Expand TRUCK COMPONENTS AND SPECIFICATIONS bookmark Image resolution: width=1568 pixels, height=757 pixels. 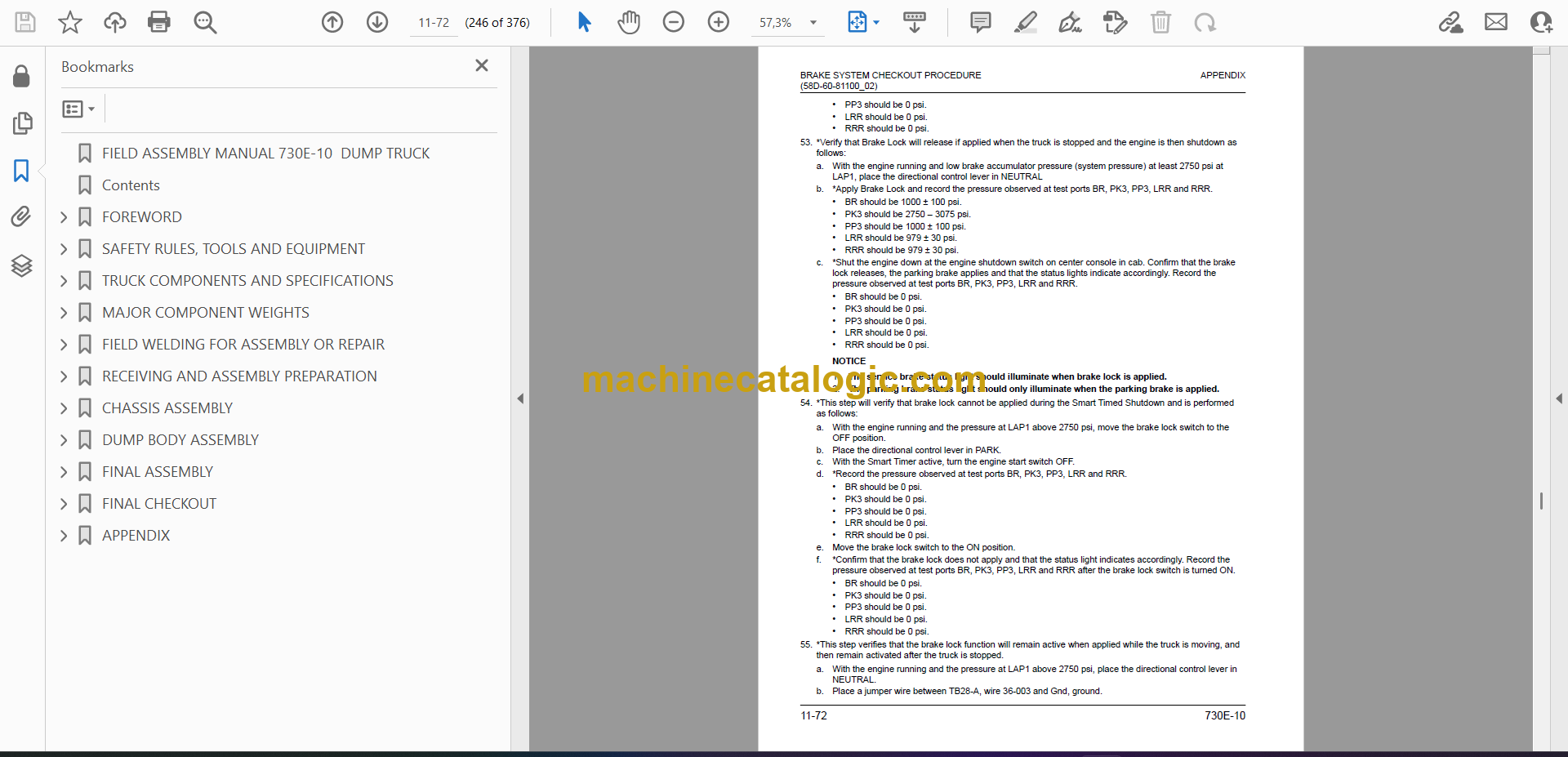point(64,281)
